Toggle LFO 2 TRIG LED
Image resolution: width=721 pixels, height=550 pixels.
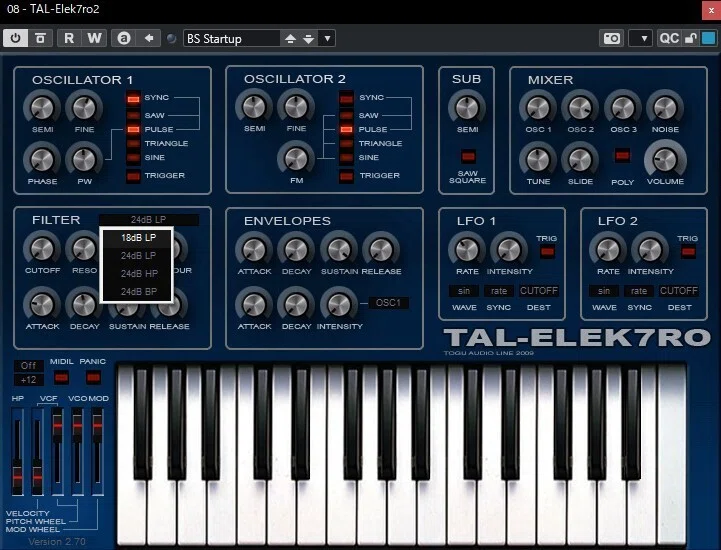click(x=688, y=252)
